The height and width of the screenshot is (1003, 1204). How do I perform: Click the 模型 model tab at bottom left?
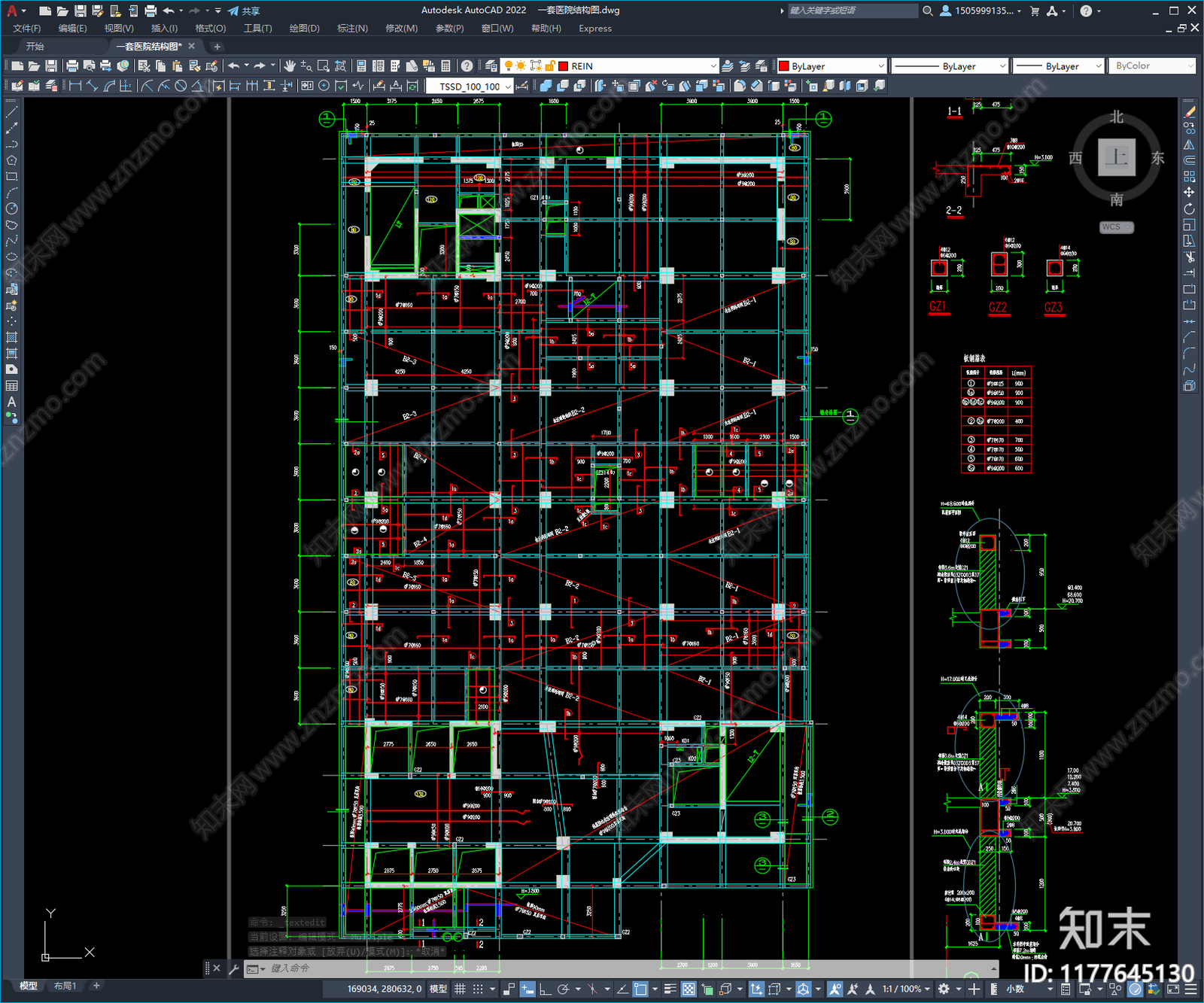29,986
